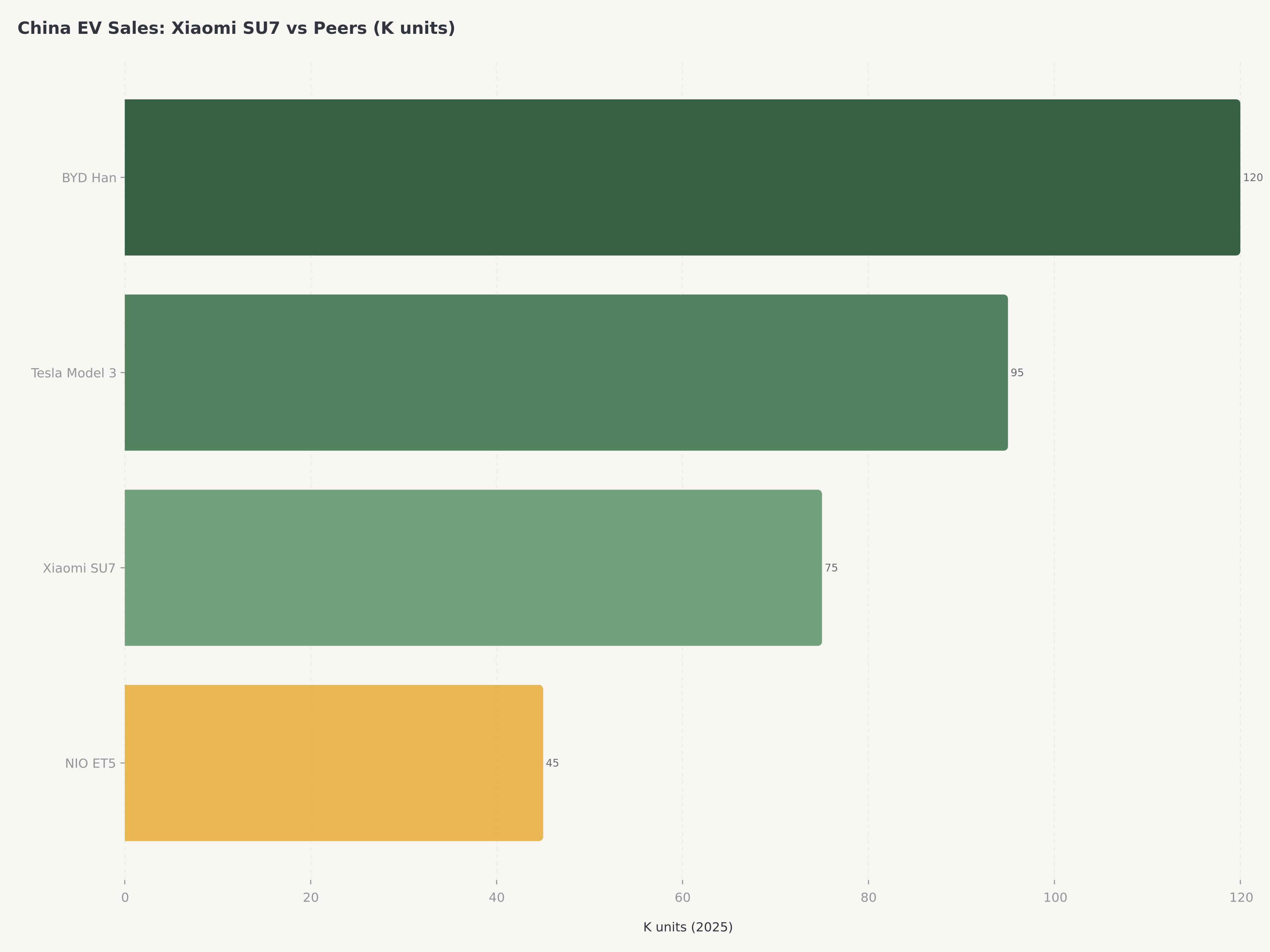Click the 120 value label beside BYD Han bar
Image resolution: width=1270 pixels, height=952 pixels.
1253,178
